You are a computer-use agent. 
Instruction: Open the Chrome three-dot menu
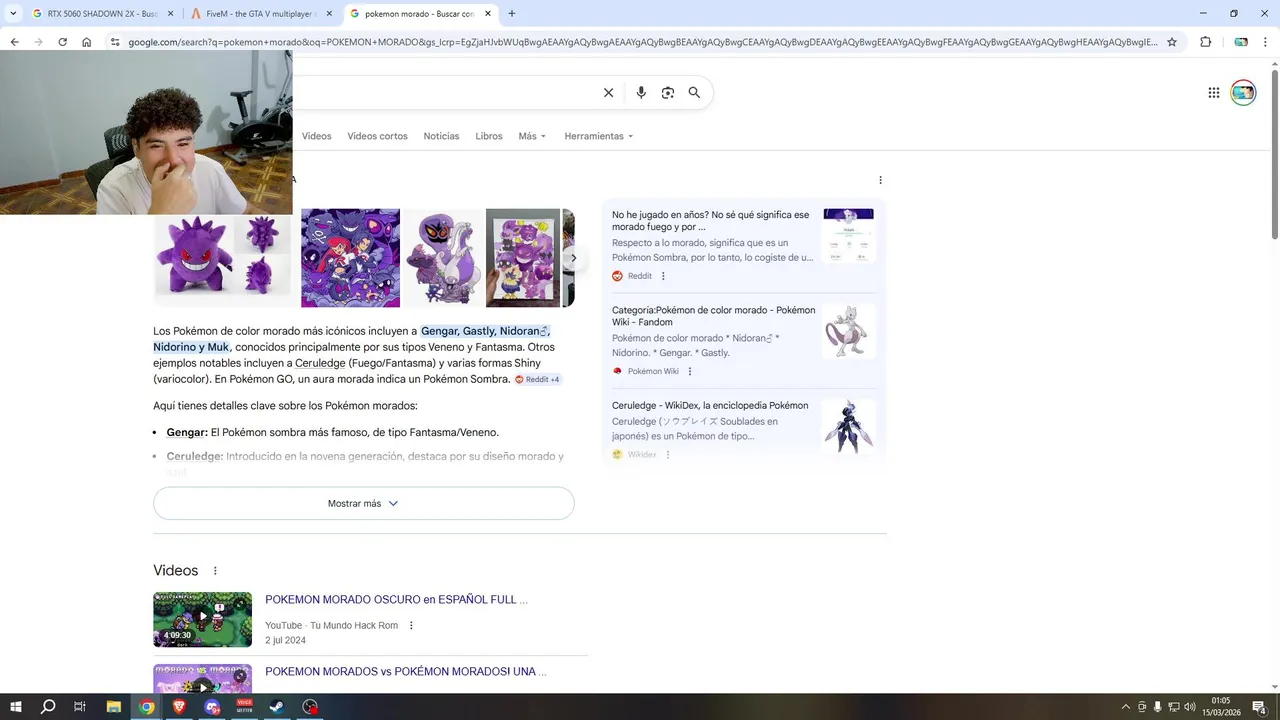pos(1267,42)
